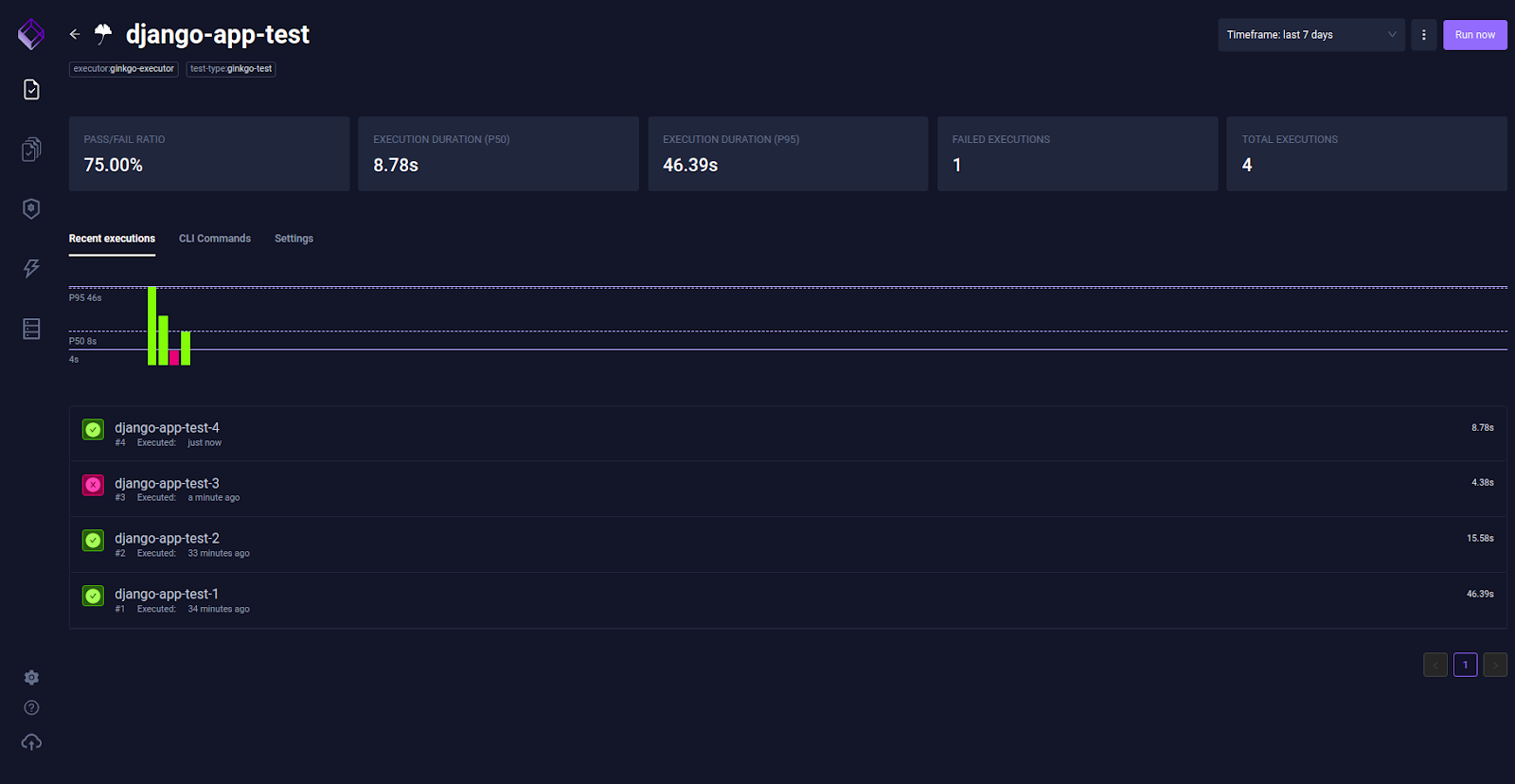1515x784 pixels.
Task: Open the three-dot more options menu
Action: click(1423, 35)
